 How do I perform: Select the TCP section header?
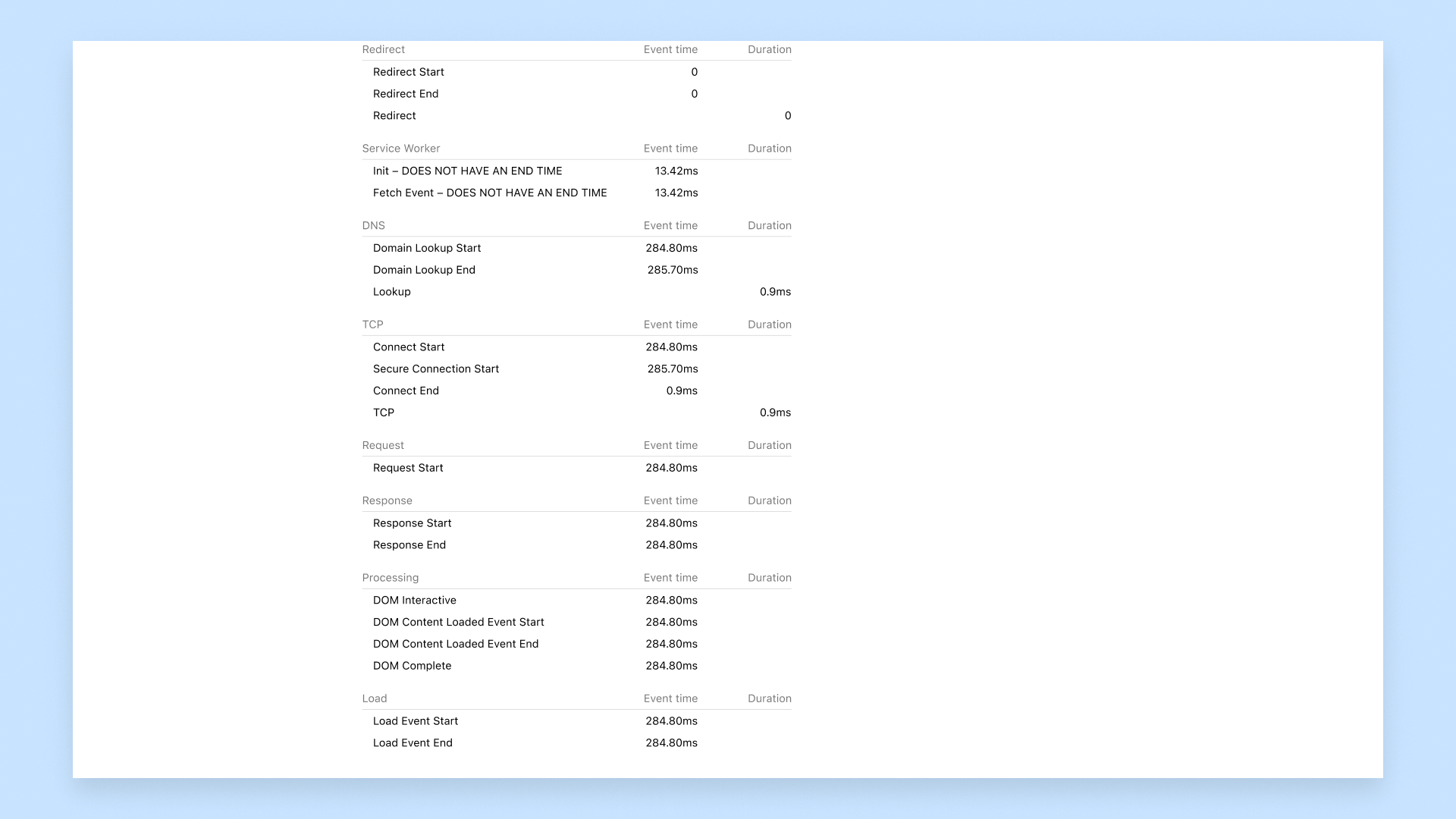[372, 325]
